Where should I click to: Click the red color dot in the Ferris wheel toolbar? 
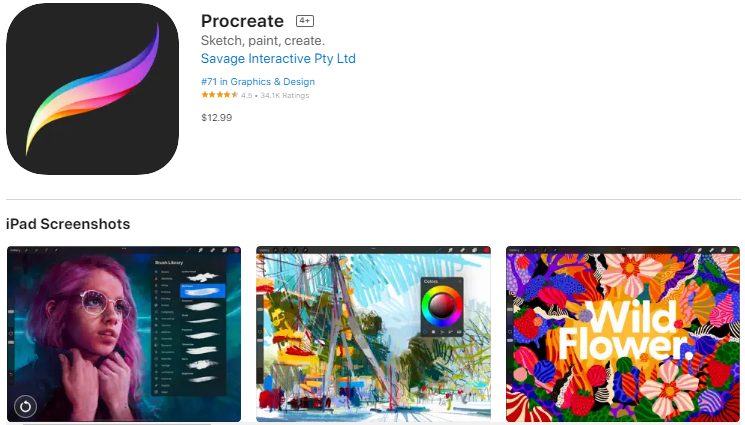point(486,250)
